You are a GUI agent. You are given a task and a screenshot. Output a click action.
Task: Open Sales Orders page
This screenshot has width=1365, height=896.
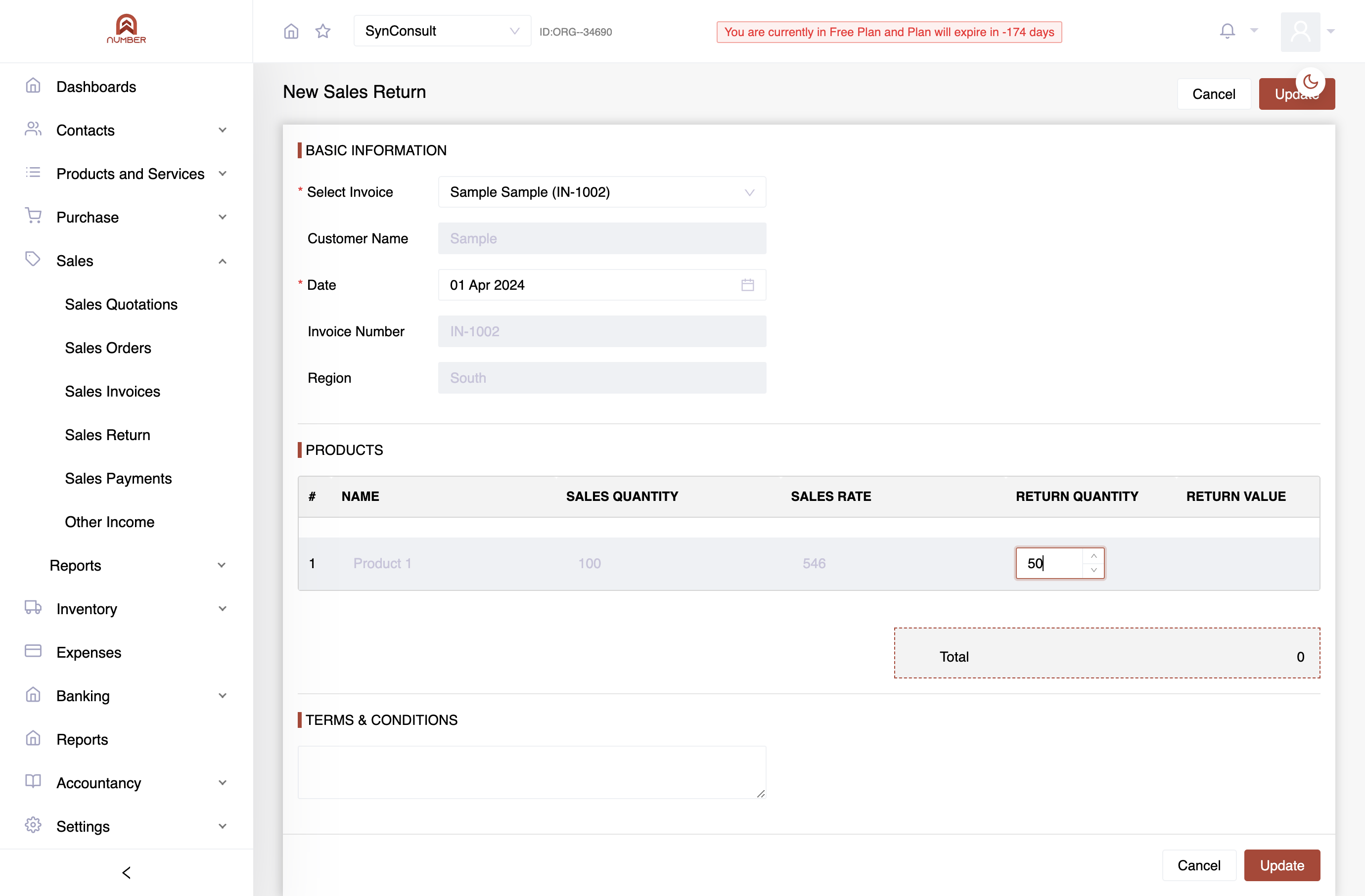pyautogui.click(x=108, y=348)
